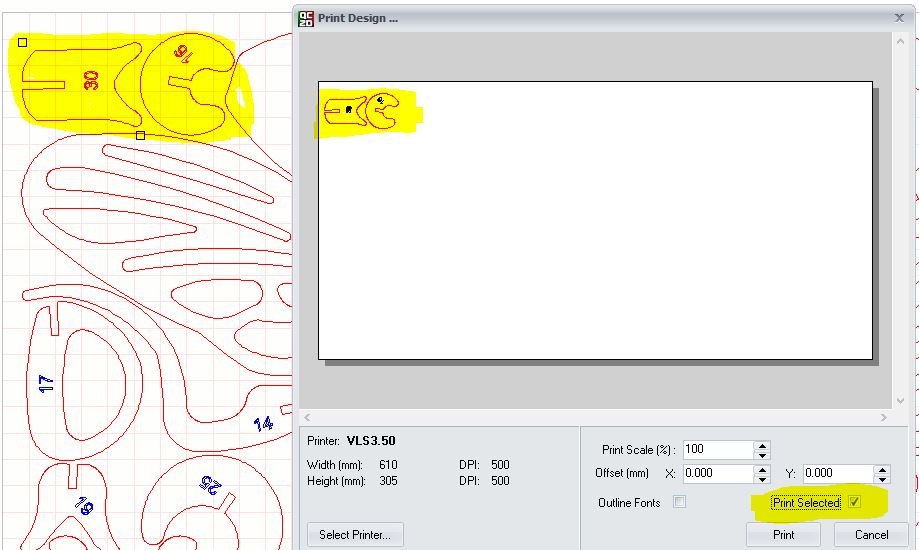
Task: Click the right arrow of the preview scrollbar
Action: pyautogui.click(x=883, y=417)
